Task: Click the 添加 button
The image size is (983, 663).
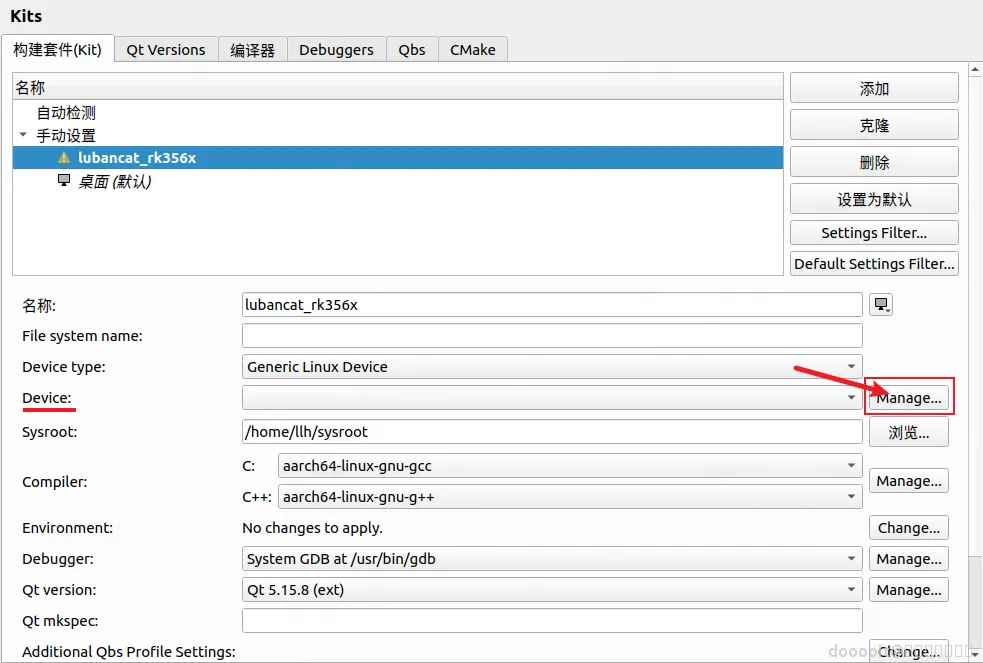Action: 874,88
